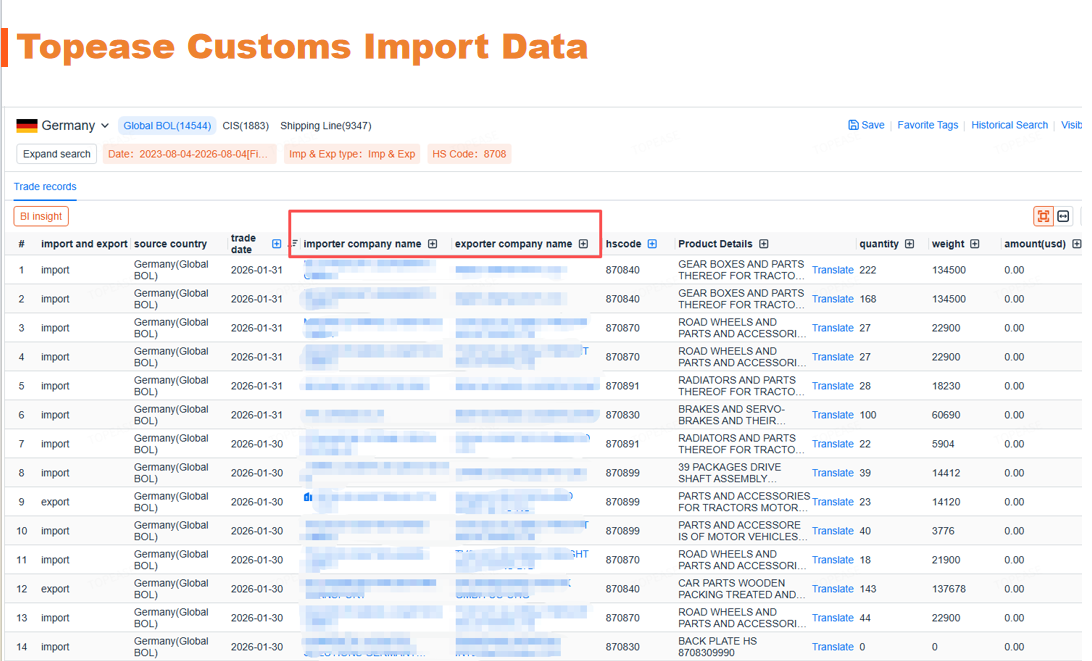Click the sort icon before importer company name
Image resolution: width=1092 pixels, height=661 pixels.
[293, 243]
